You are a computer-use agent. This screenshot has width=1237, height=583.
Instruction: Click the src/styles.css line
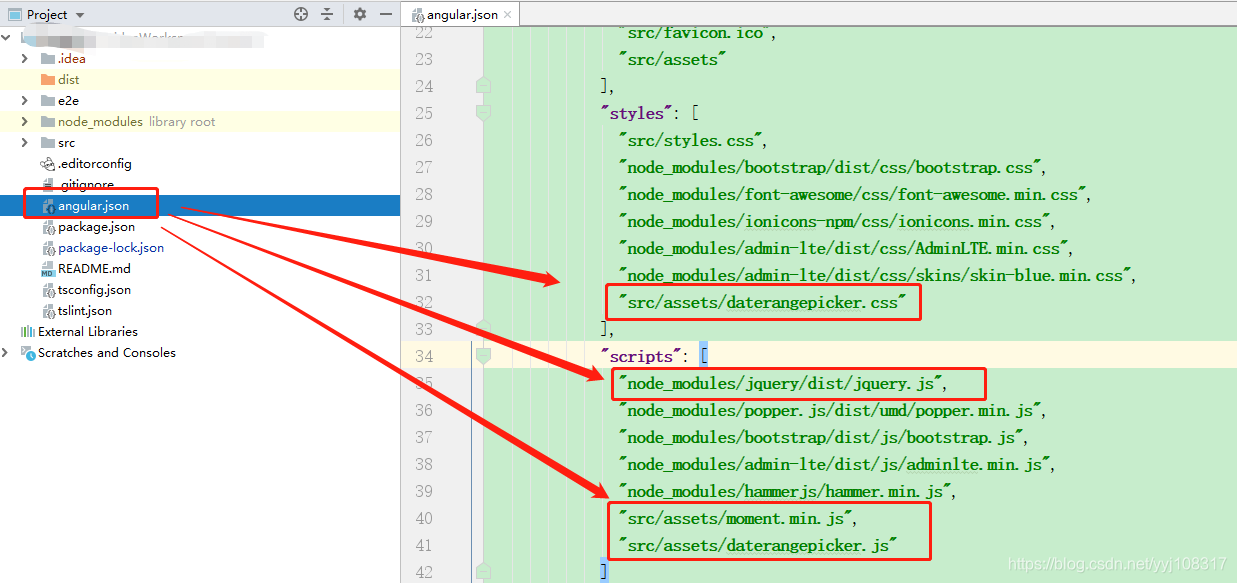(x=692, y=140)
